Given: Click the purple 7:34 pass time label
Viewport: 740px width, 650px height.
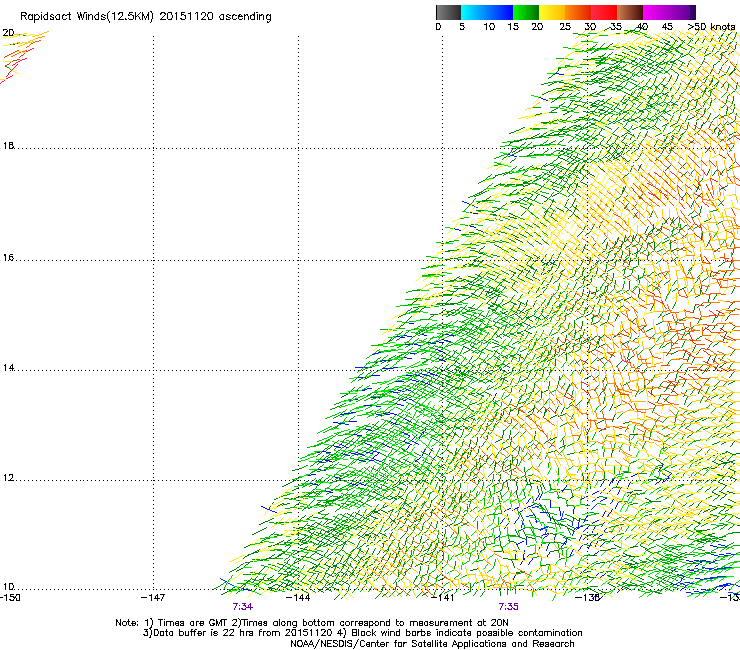Looking at the screenshot, I should (243, 607).
